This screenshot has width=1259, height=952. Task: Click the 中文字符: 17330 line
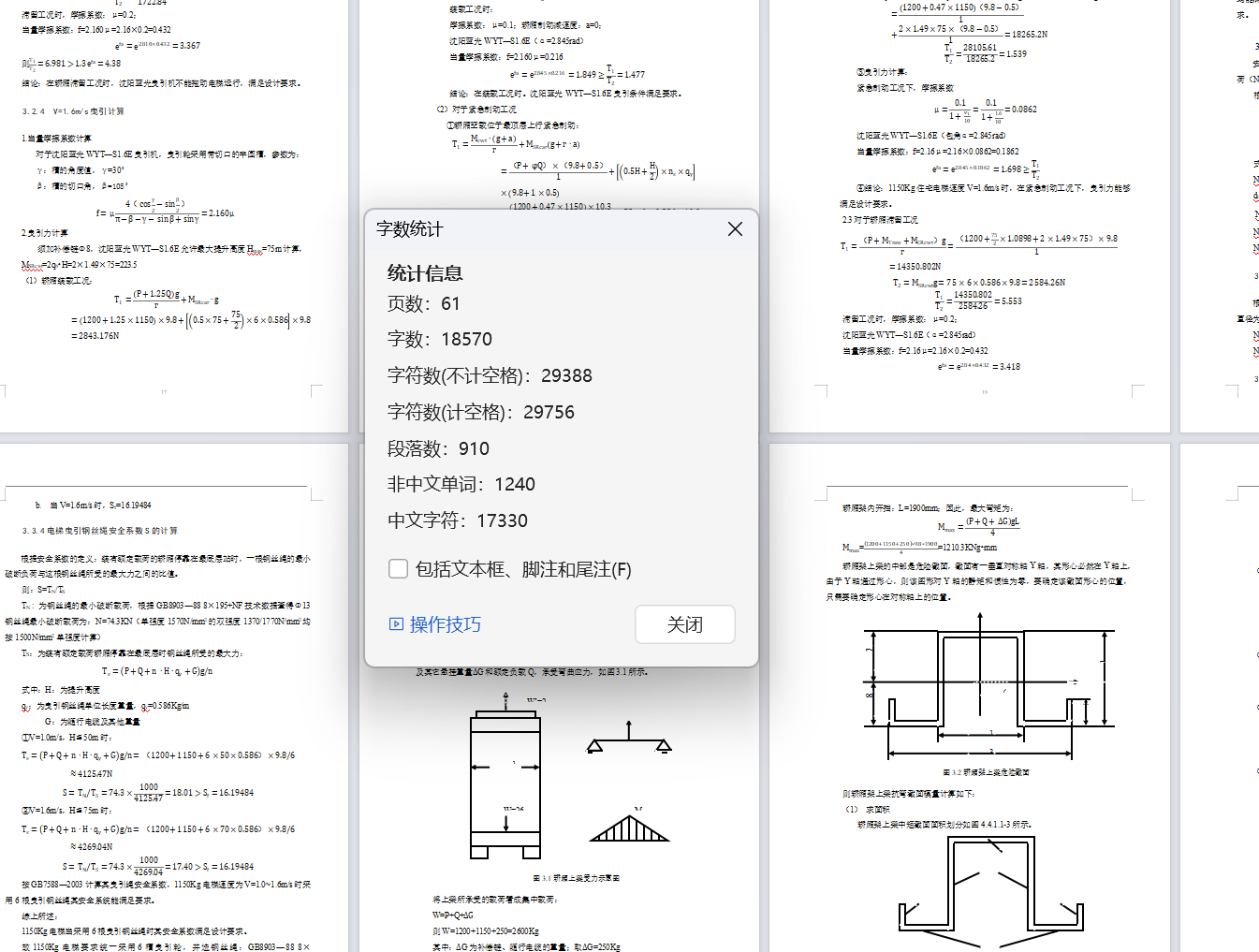click(x=458, y=520)
